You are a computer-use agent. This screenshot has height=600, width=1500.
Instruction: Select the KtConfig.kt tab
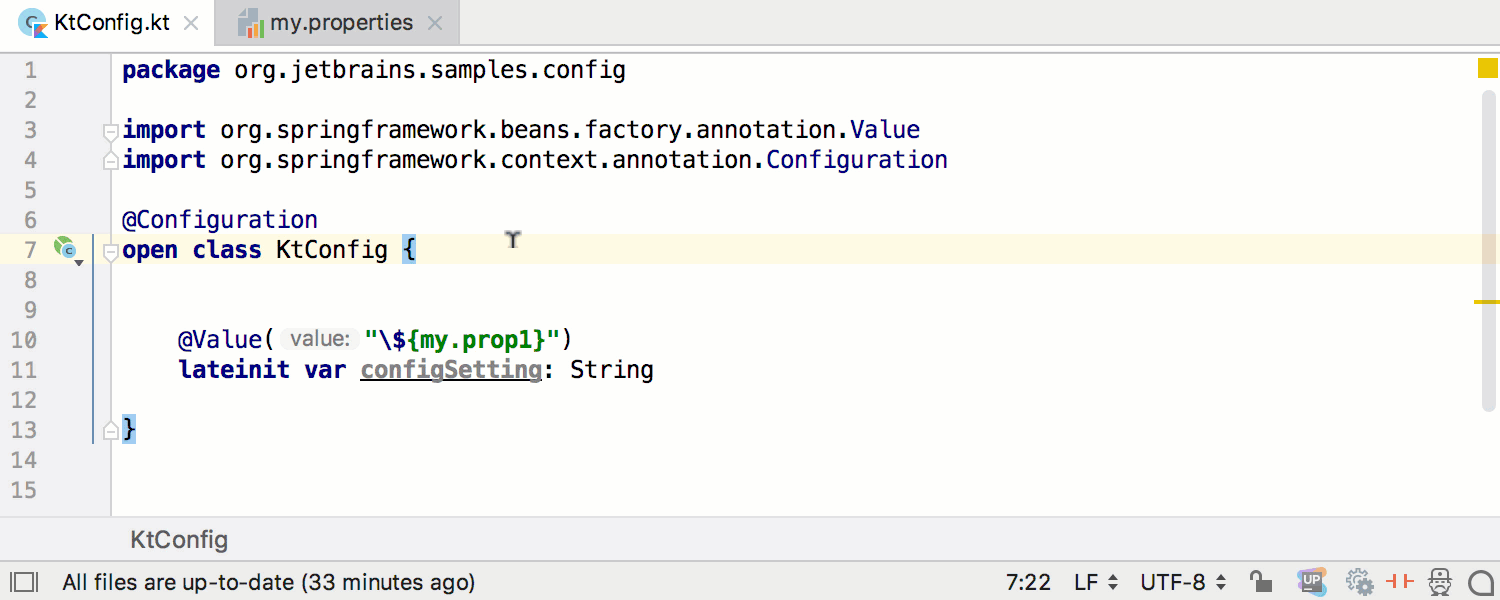click(x=110, y=21)
